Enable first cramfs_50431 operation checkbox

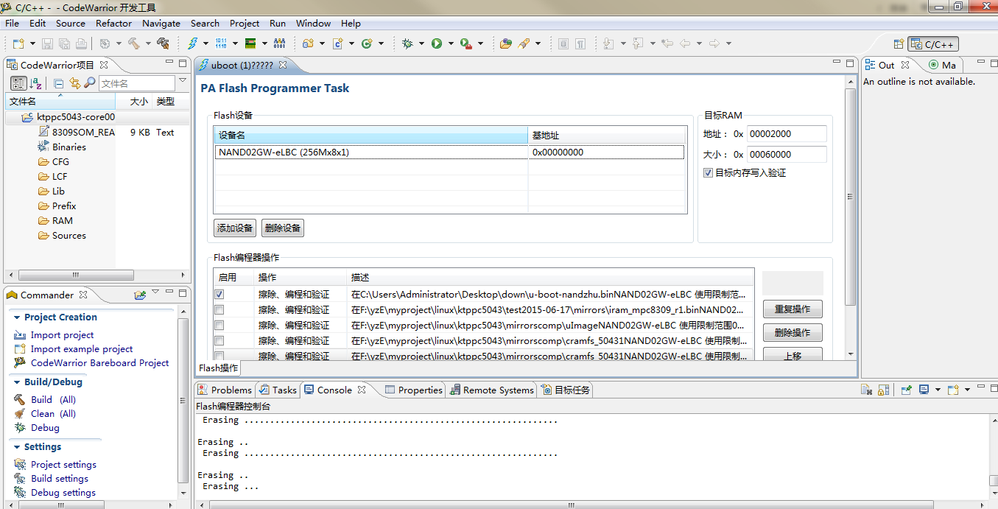219,340
